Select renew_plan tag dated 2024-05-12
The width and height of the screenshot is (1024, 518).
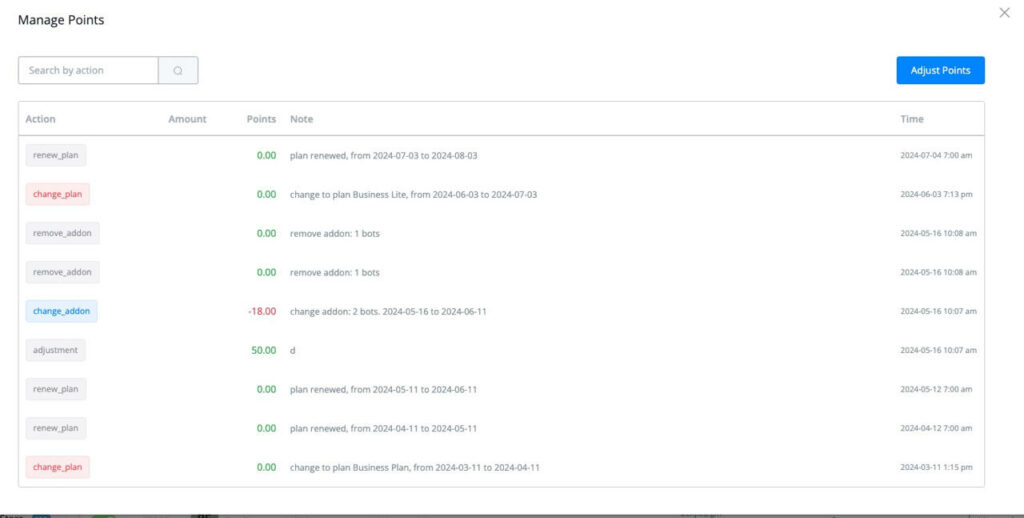[56, 389]
